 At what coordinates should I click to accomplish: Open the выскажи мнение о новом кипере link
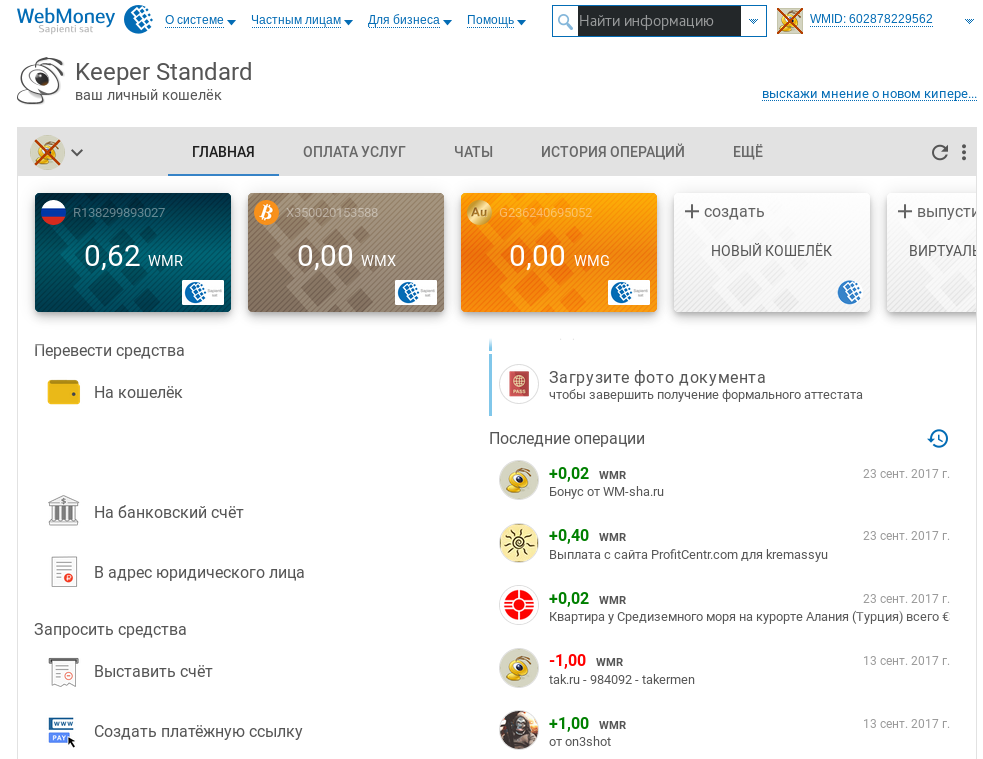[868, 94]
